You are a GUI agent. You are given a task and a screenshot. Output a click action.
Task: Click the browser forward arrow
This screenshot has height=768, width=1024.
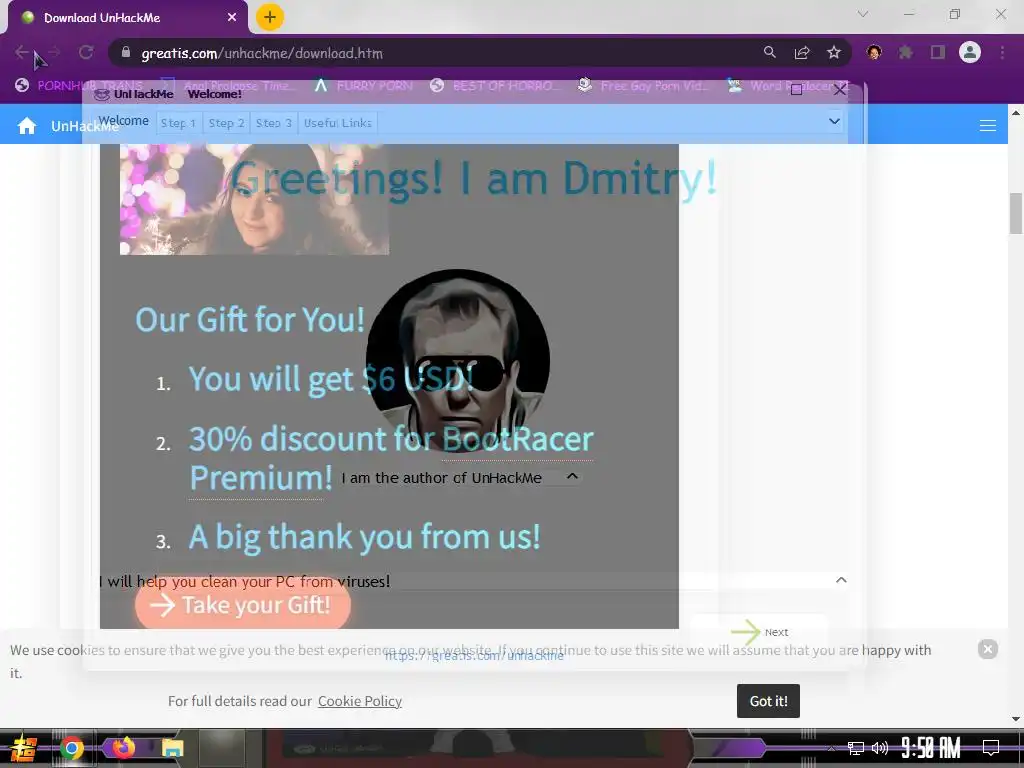click(54, 52)
